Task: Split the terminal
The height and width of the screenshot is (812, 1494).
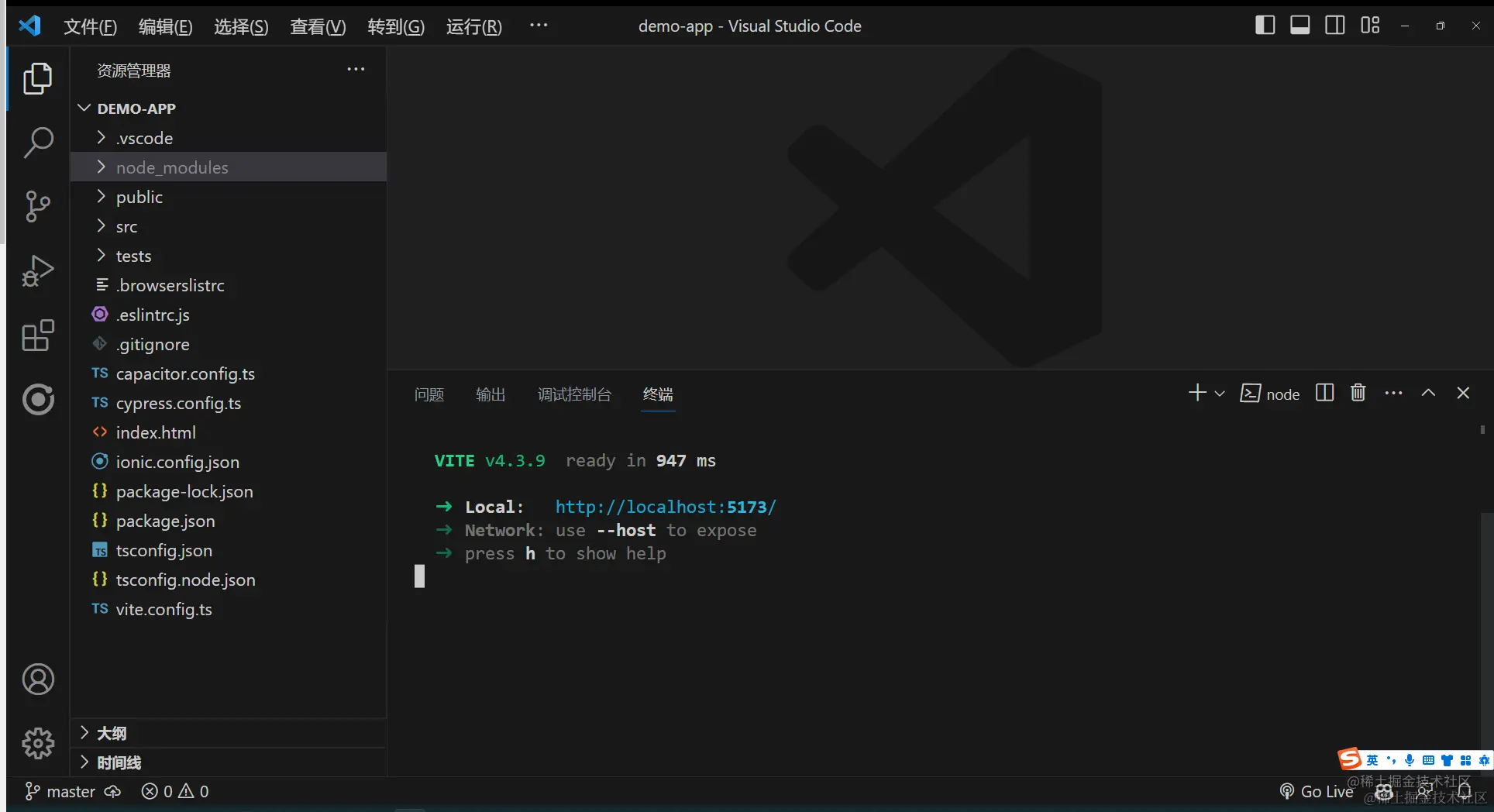Action: (1325, 393)
